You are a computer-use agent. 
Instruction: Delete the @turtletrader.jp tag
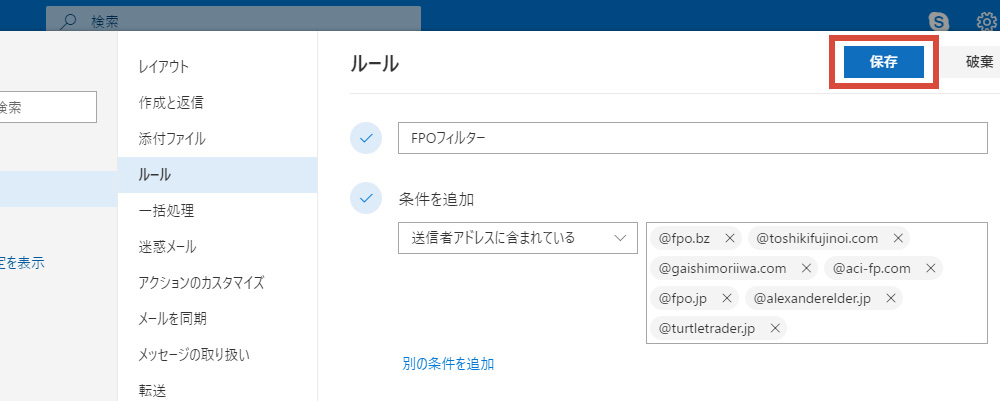click(774, 328)
